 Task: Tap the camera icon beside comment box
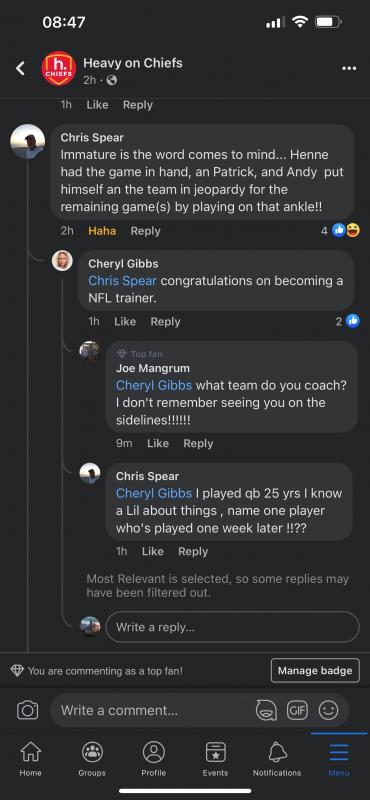click(28, 710)
